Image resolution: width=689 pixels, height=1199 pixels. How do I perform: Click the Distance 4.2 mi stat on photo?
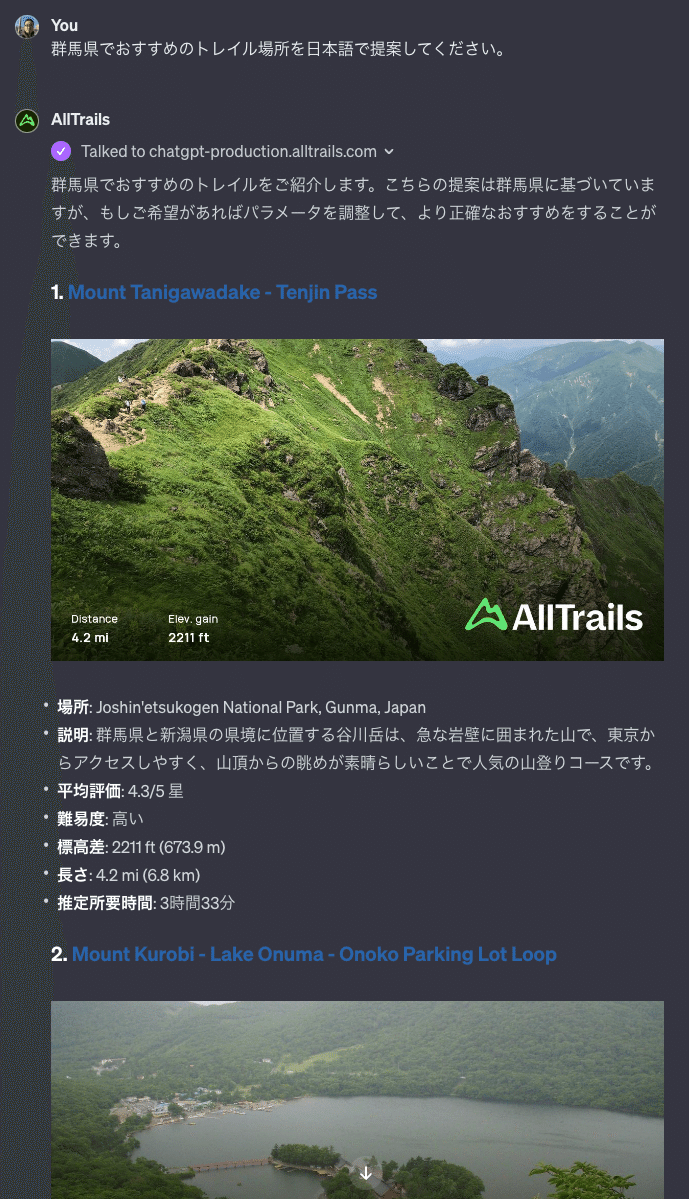tap(94, 629)
